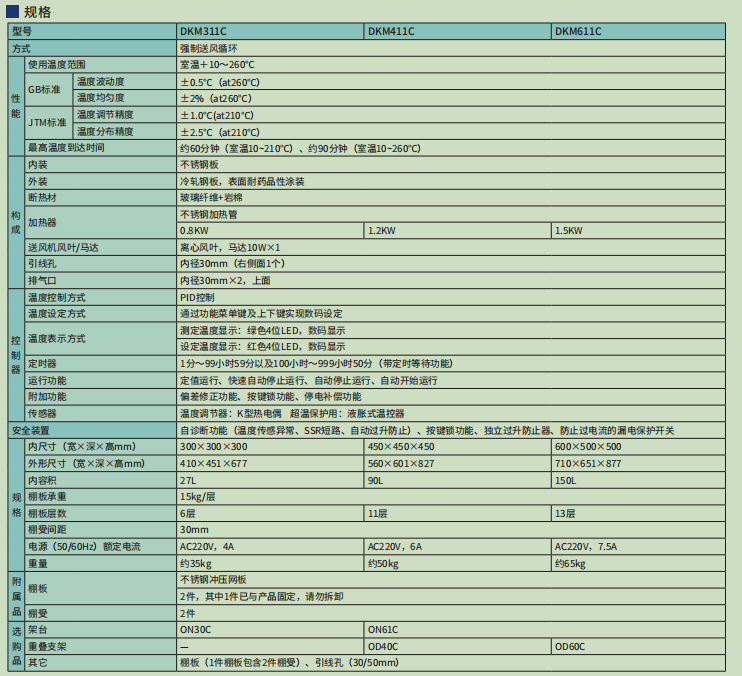Select the AC220V, 7.5A power cell
The image size is (742, 676).
tap(638, 547)
